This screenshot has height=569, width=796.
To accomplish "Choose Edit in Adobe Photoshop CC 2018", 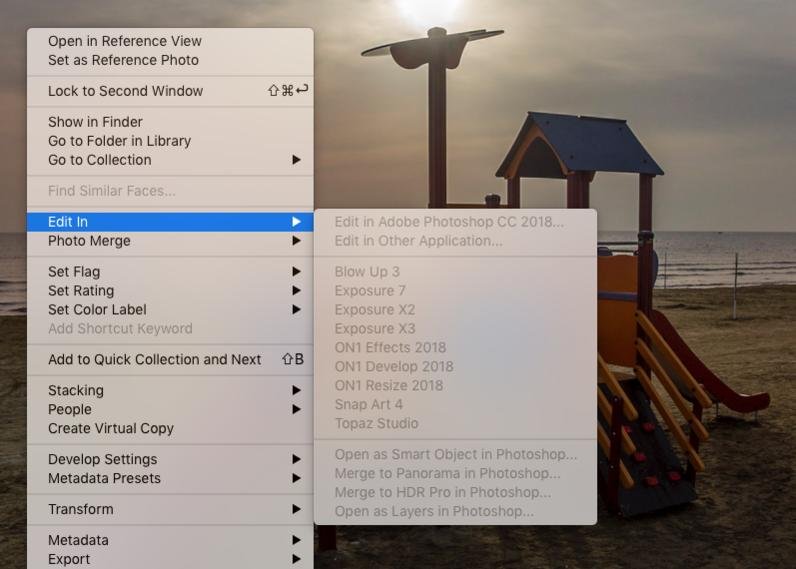I will 449,222.
